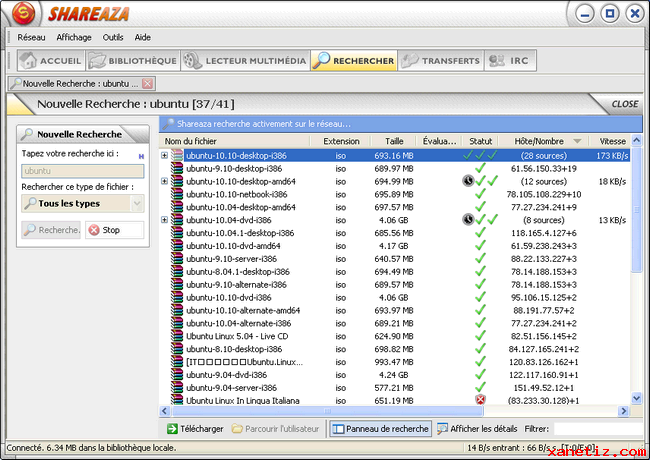Click archive icon for ubuntu-8.04.1-desktop-i386

[177, 271]
